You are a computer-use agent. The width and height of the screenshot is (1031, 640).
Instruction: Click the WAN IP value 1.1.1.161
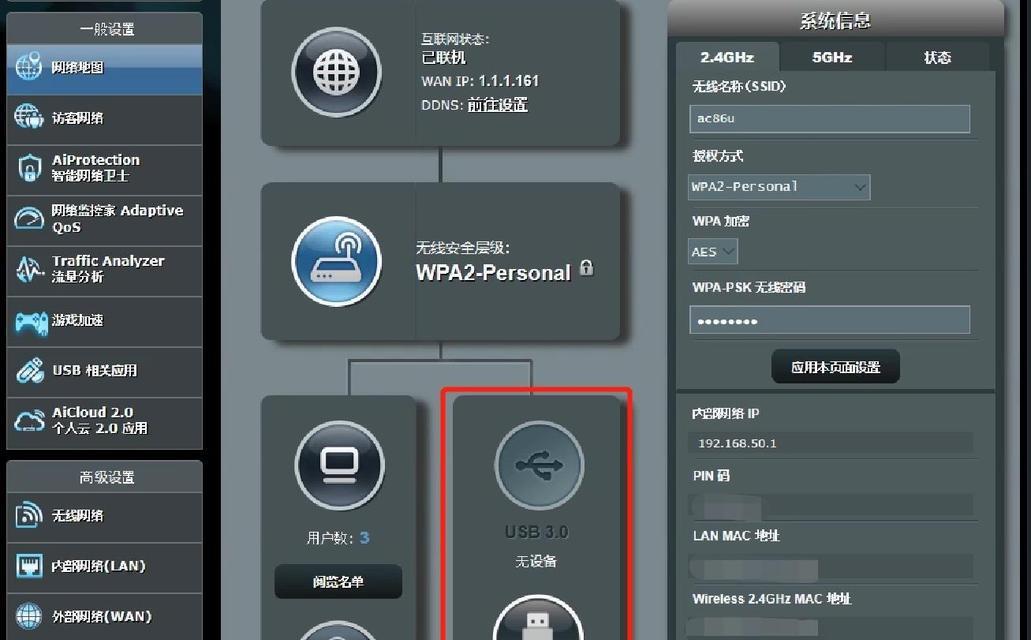pos(508,81)
